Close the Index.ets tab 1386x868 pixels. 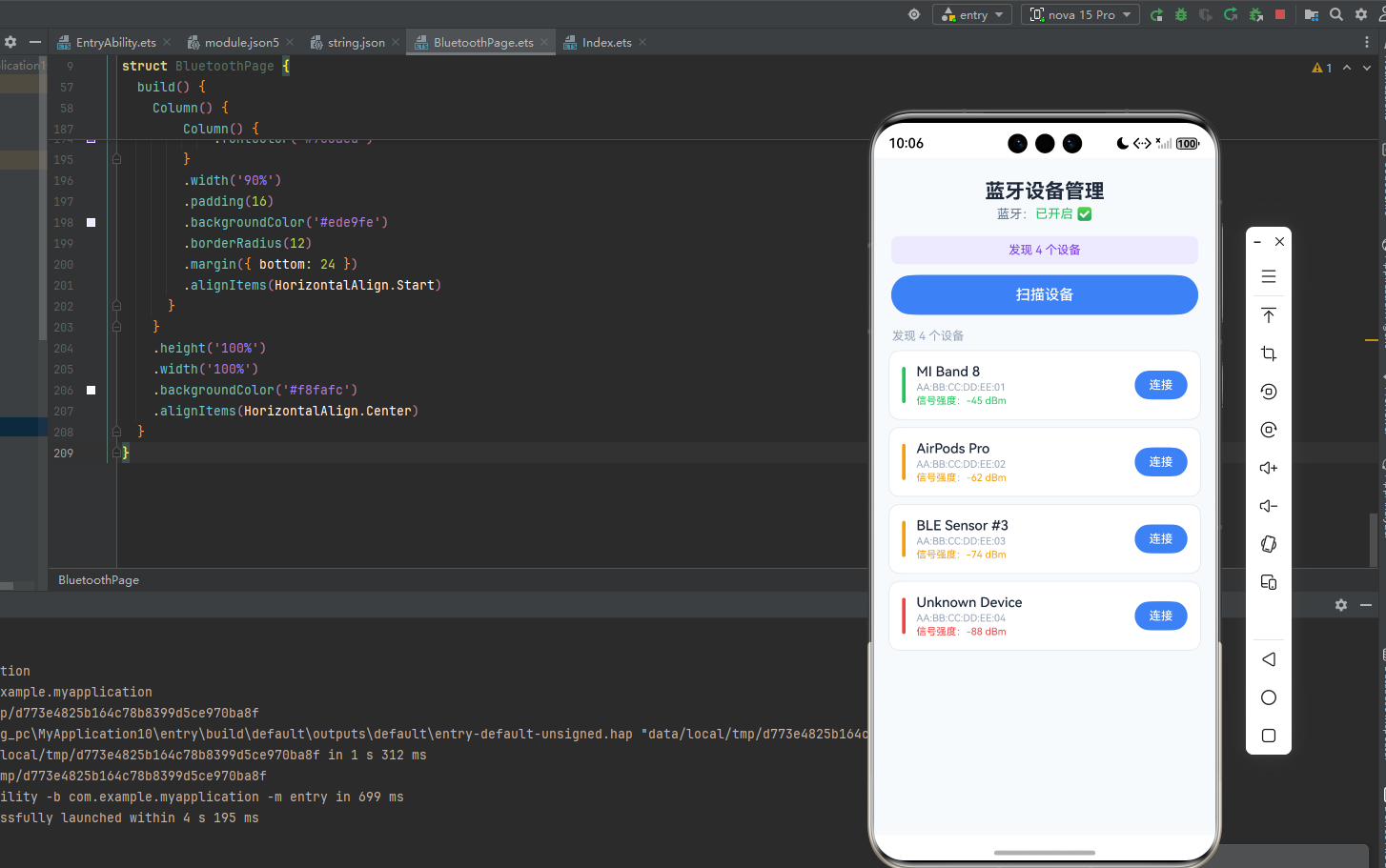tap(642, 42)
